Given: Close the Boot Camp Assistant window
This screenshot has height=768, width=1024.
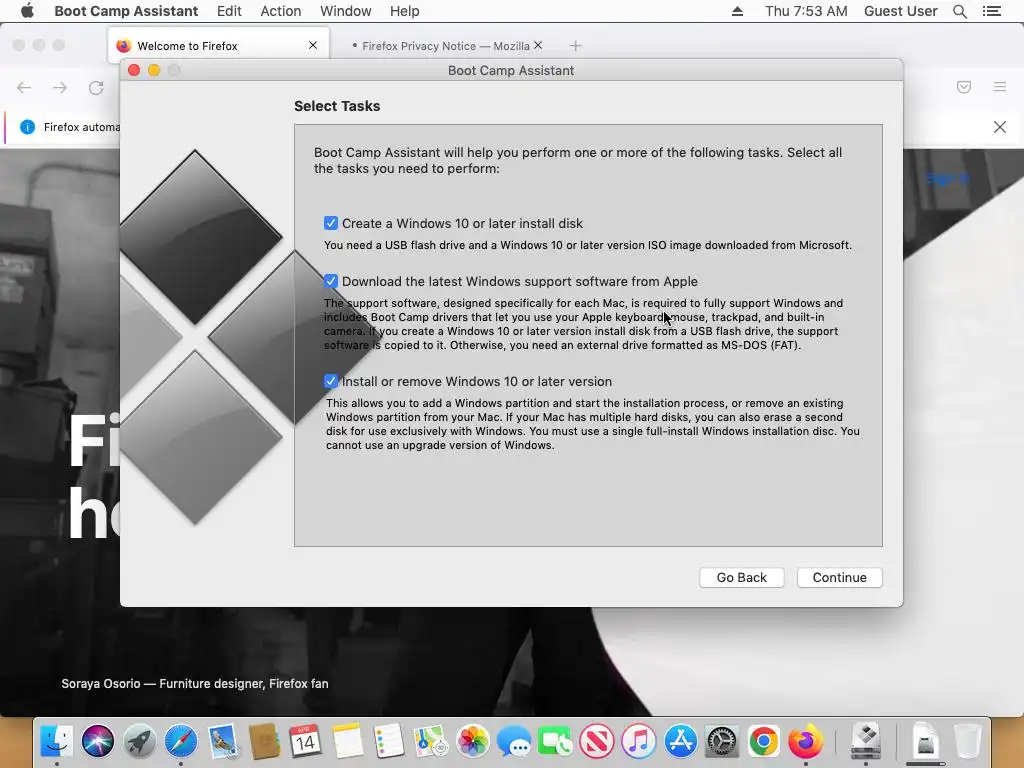Looking at the screenshot, I should (134, 70).
